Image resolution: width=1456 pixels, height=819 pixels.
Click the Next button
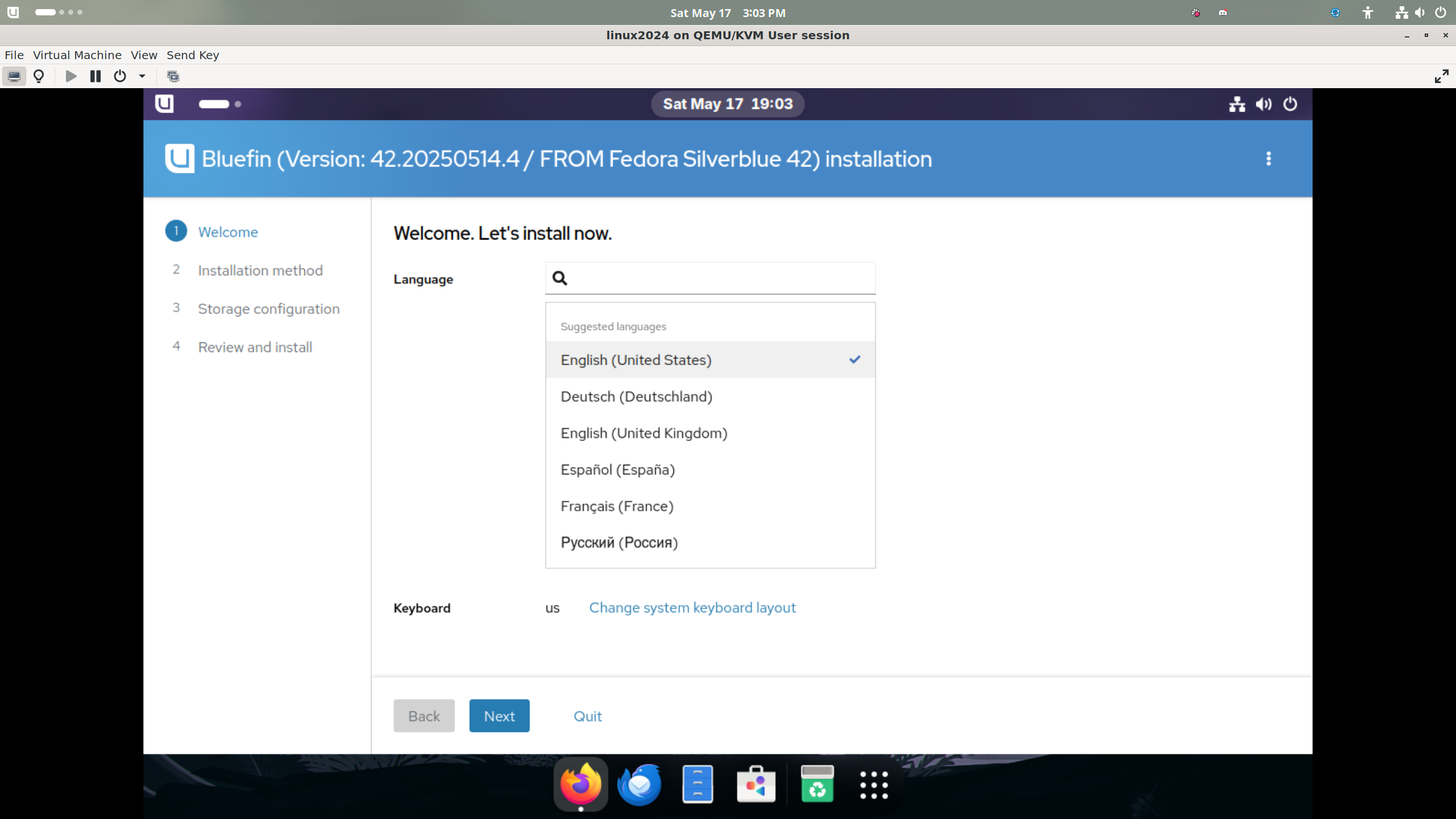[499, 716]
